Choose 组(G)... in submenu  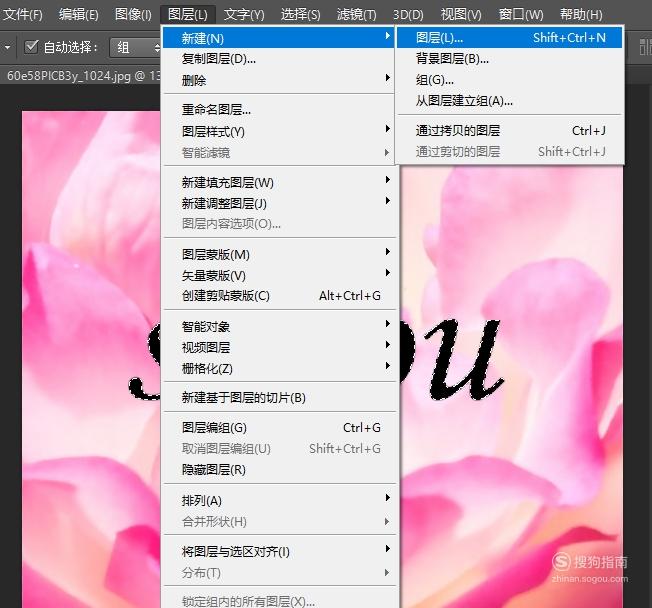(x=509, y=80)
